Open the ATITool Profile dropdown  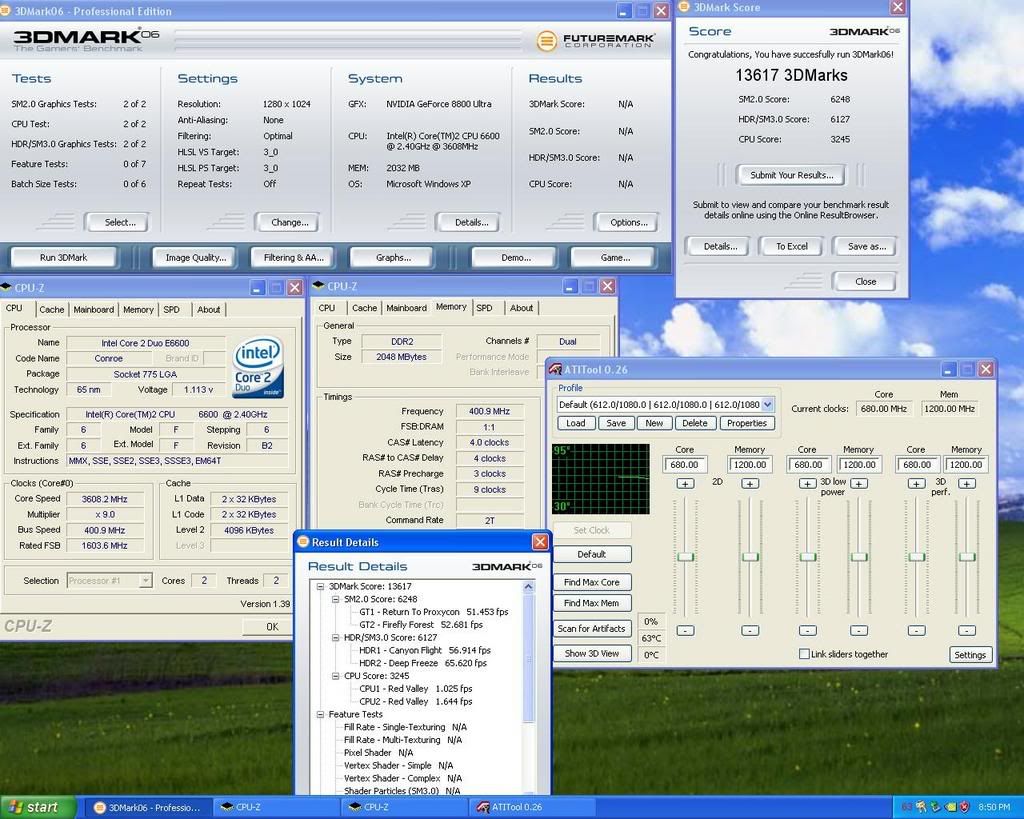767,405
